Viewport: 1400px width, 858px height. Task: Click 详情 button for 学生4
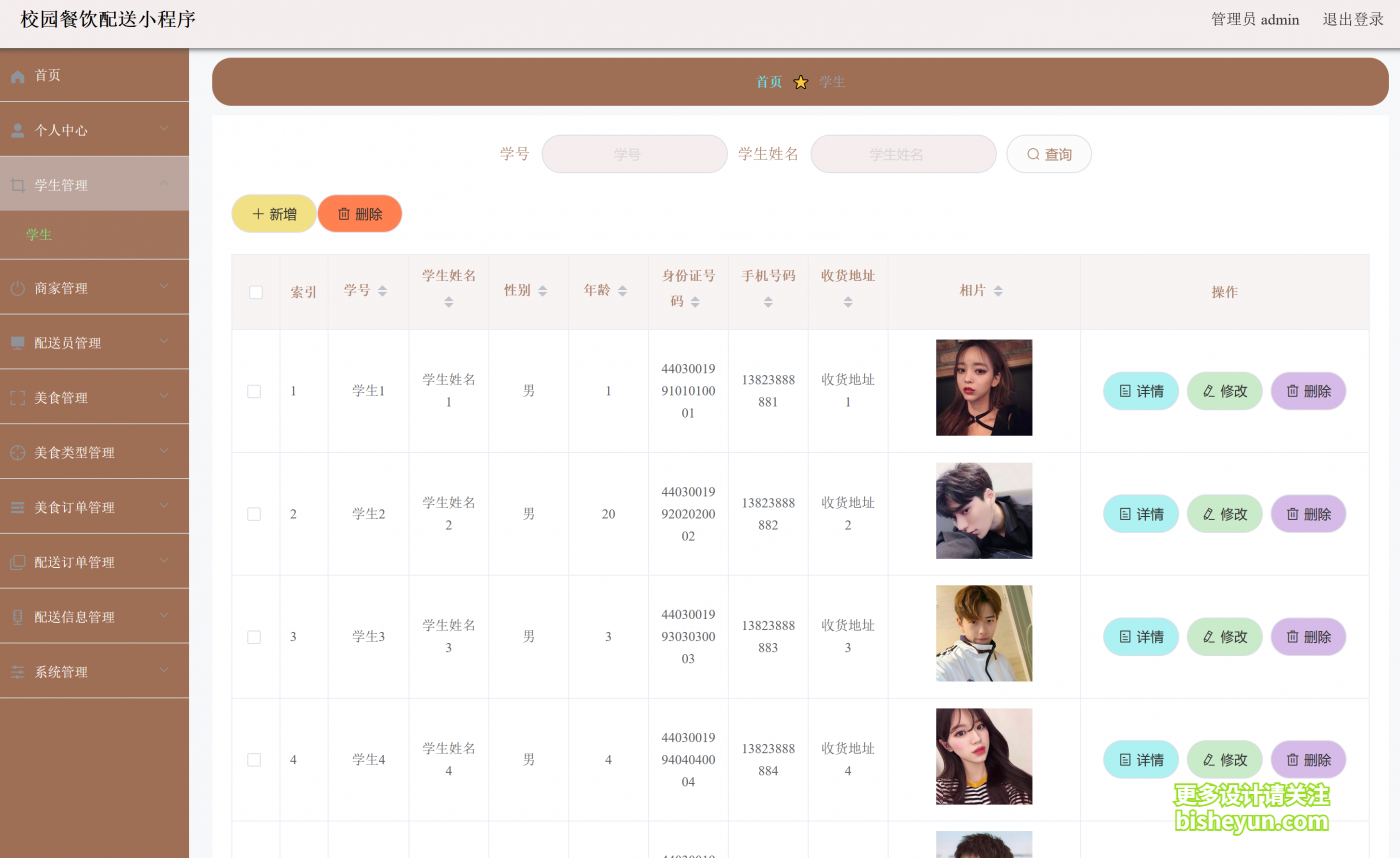click(1141, 760)
